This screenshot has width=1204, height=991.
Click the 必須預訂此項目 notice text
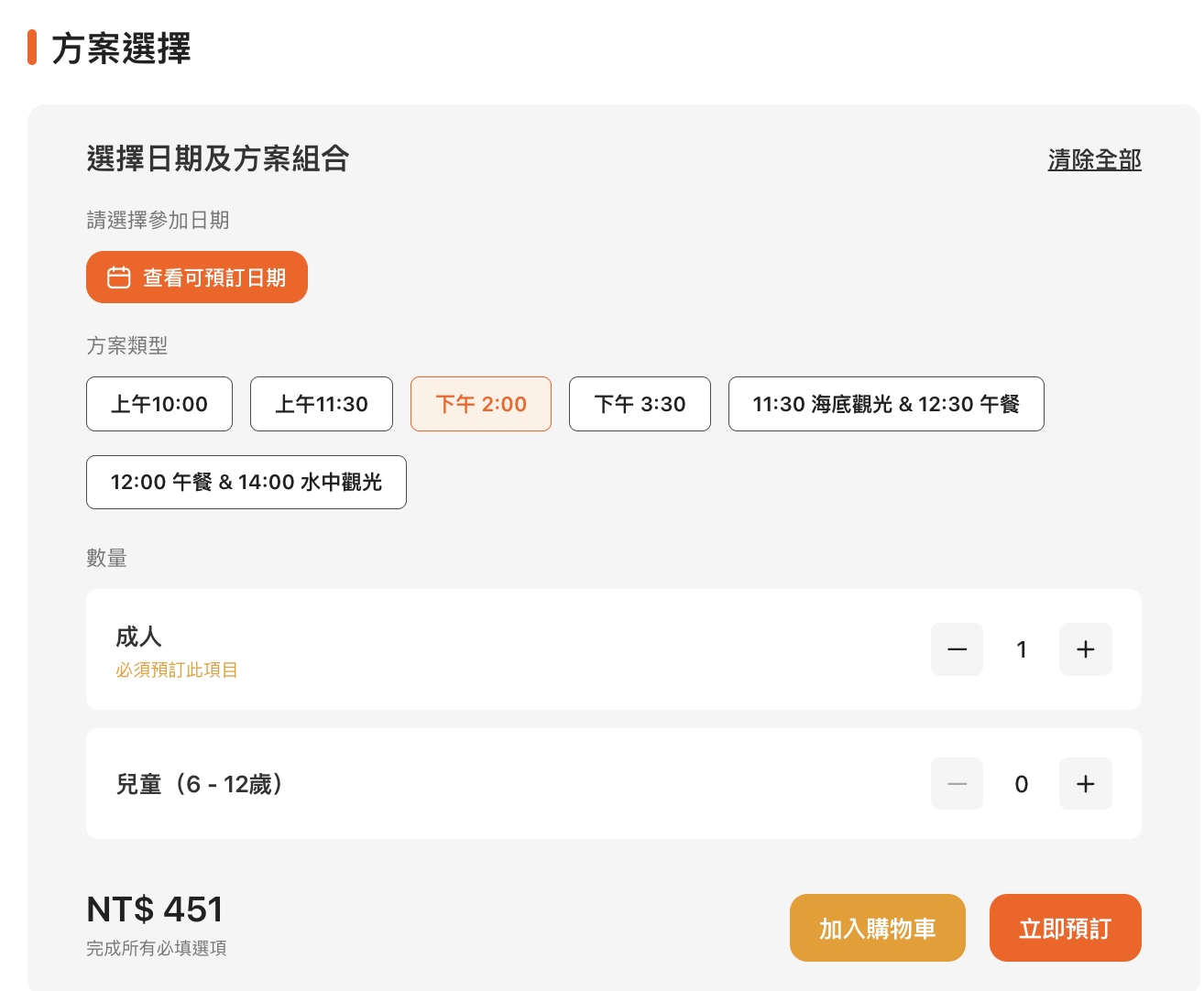(x=177, y=670)
